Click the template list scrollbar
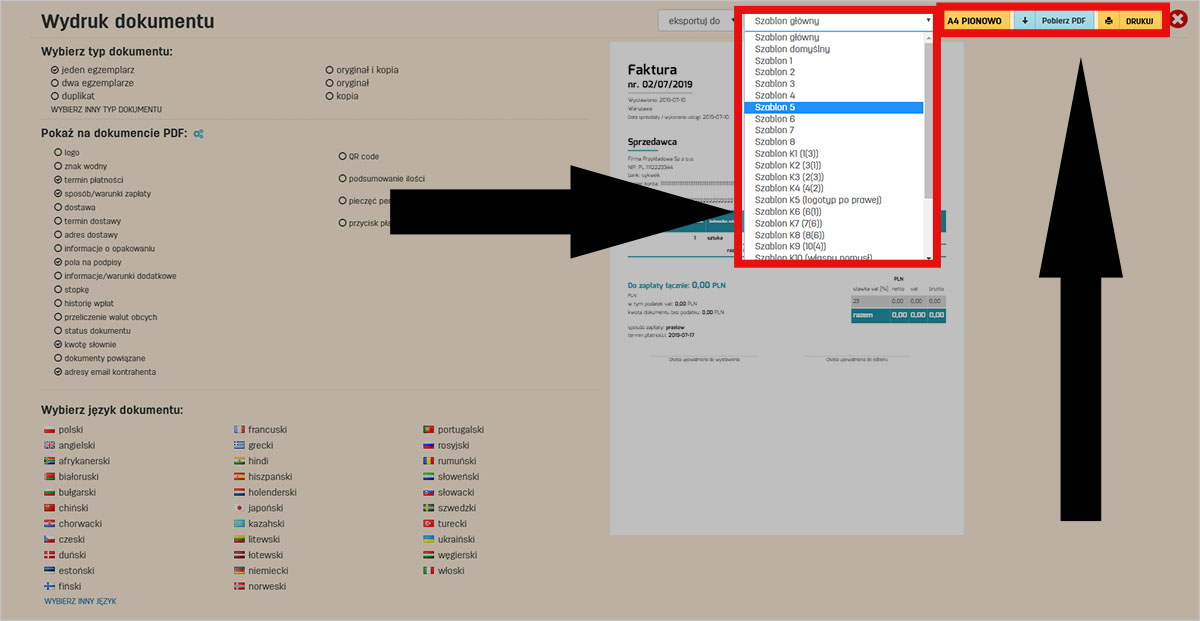The width and height of the screenshot is (1200, 621). (929, 120)
